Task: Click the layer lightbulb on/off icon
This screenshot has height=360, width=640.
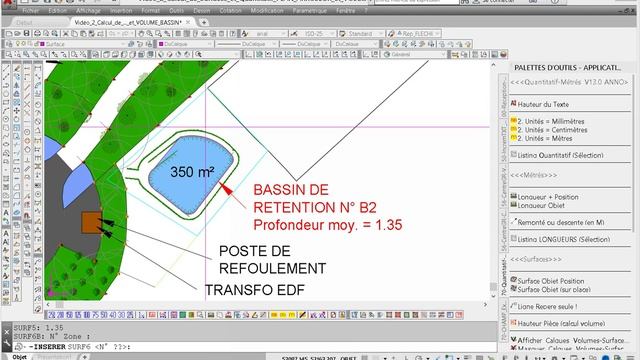Action: coord(18,44)
